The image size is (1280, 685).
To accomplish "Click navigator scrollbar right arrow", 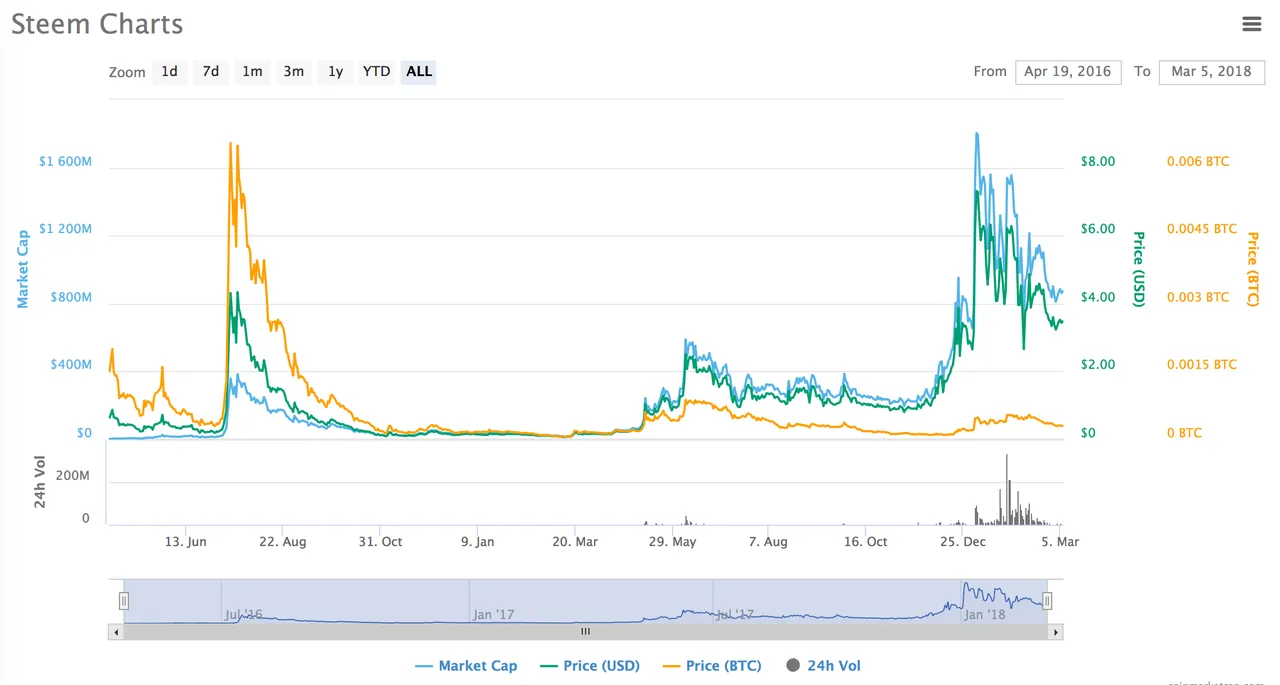I will coord(1056,632).
